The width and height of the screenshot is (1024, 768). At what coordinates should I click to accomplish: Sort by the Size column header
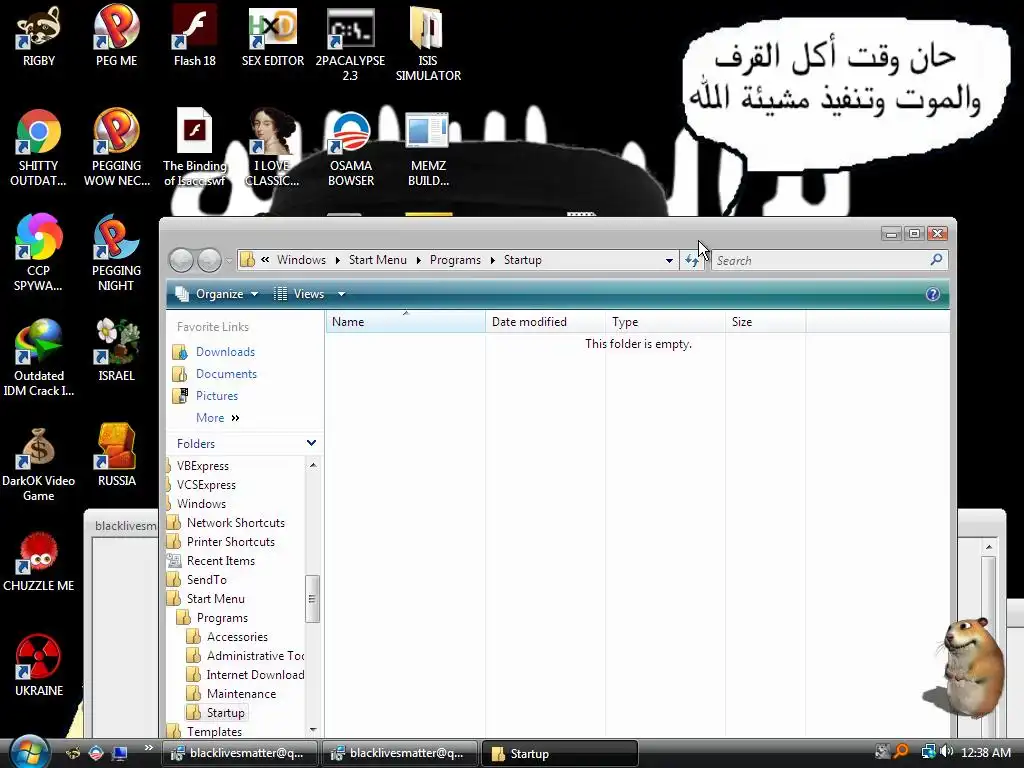point(765,322)
